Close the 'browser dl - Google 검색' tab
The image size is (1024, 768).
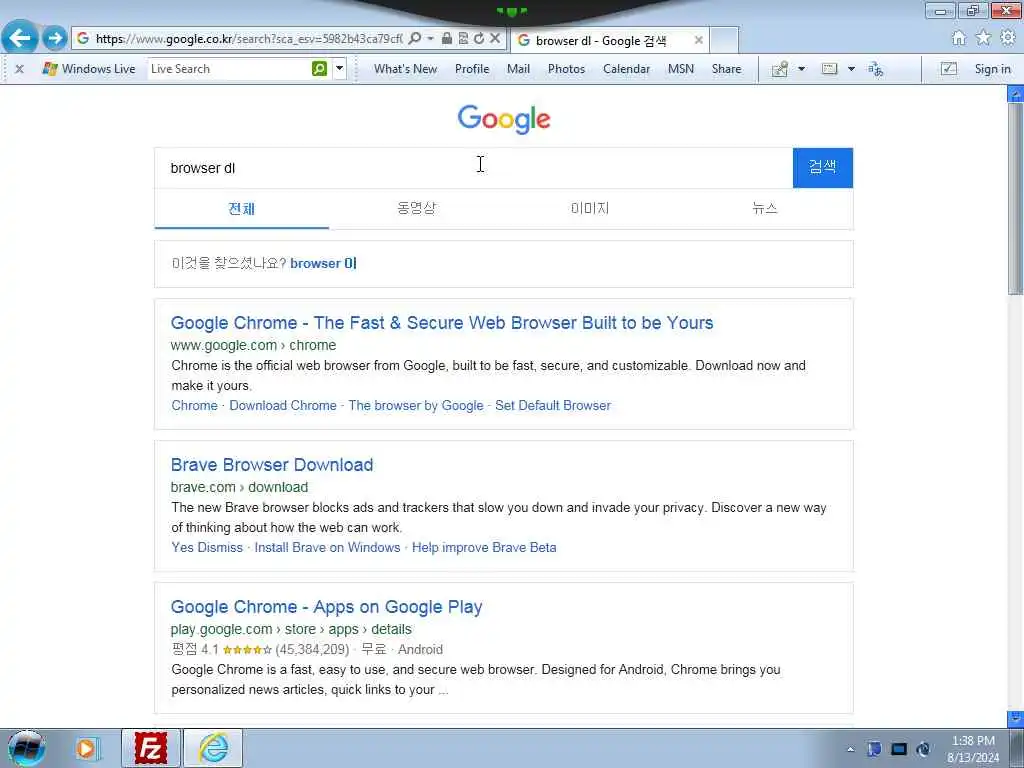(x=698, y=40)
